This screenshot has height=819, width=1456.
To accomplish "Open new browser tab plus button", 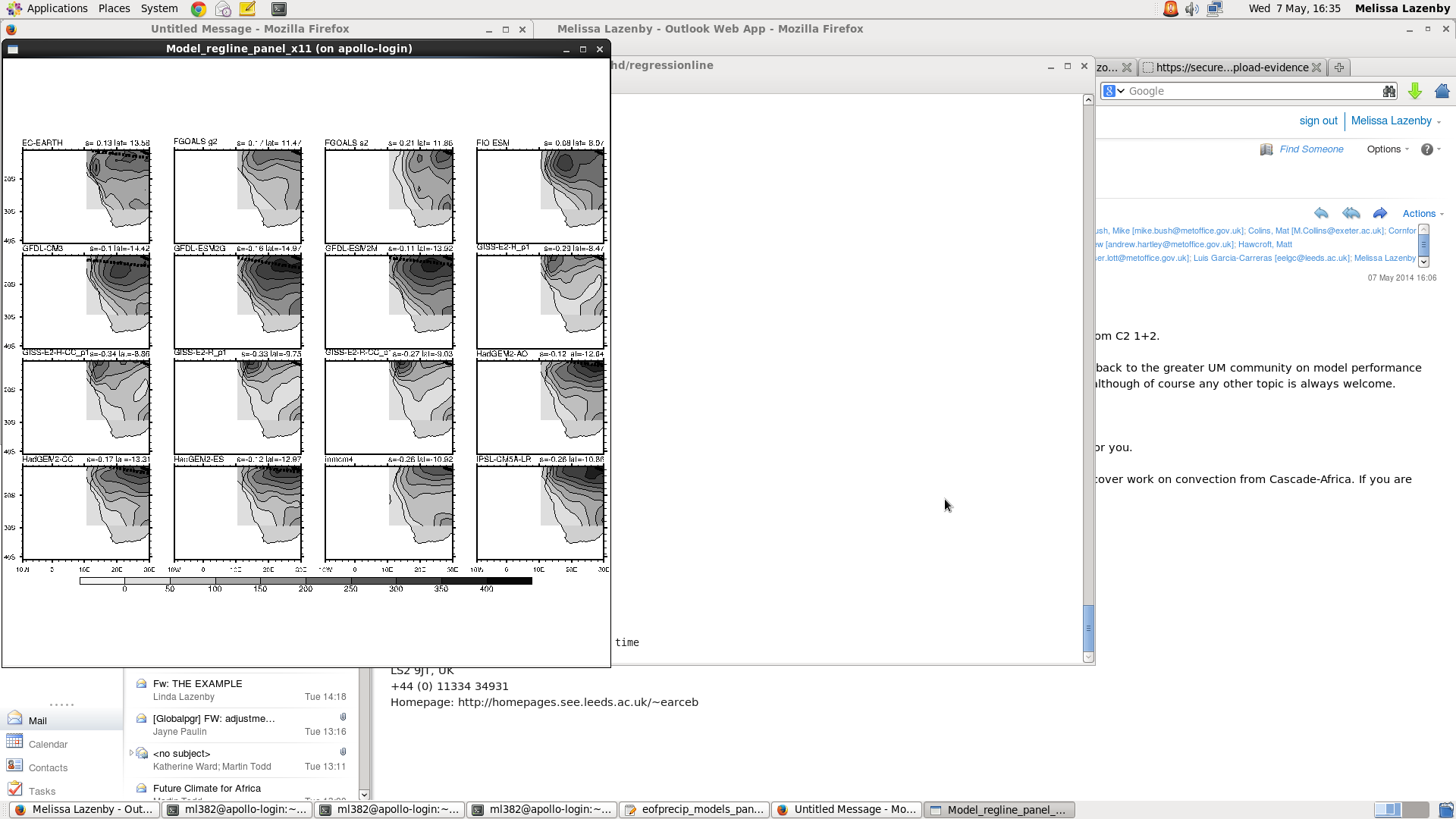I will [1339, 67].
